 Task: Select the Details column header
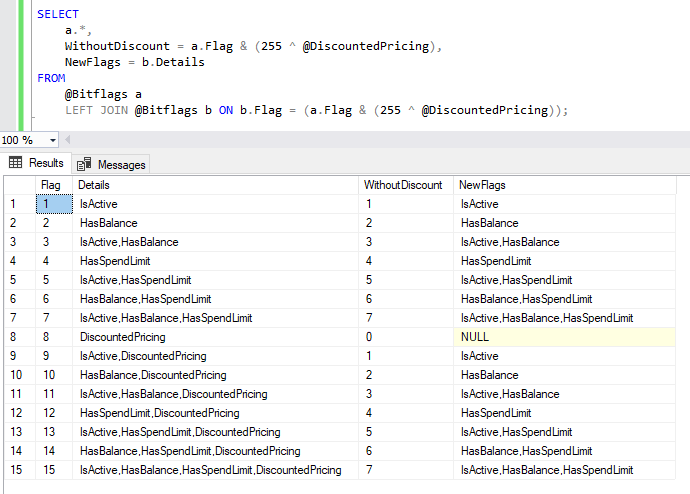point(215,185)
